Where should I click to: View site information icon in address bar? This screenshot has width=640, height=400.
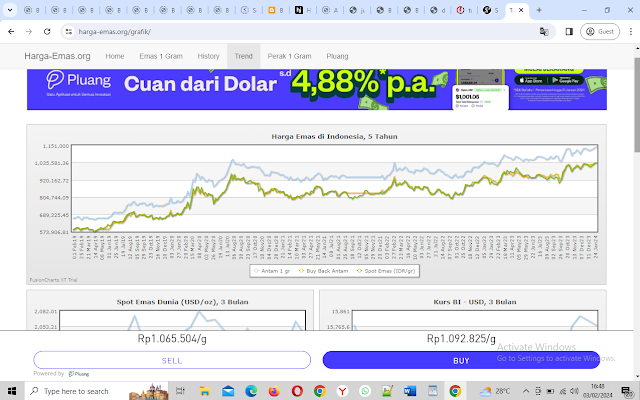[x=69, y=31]
